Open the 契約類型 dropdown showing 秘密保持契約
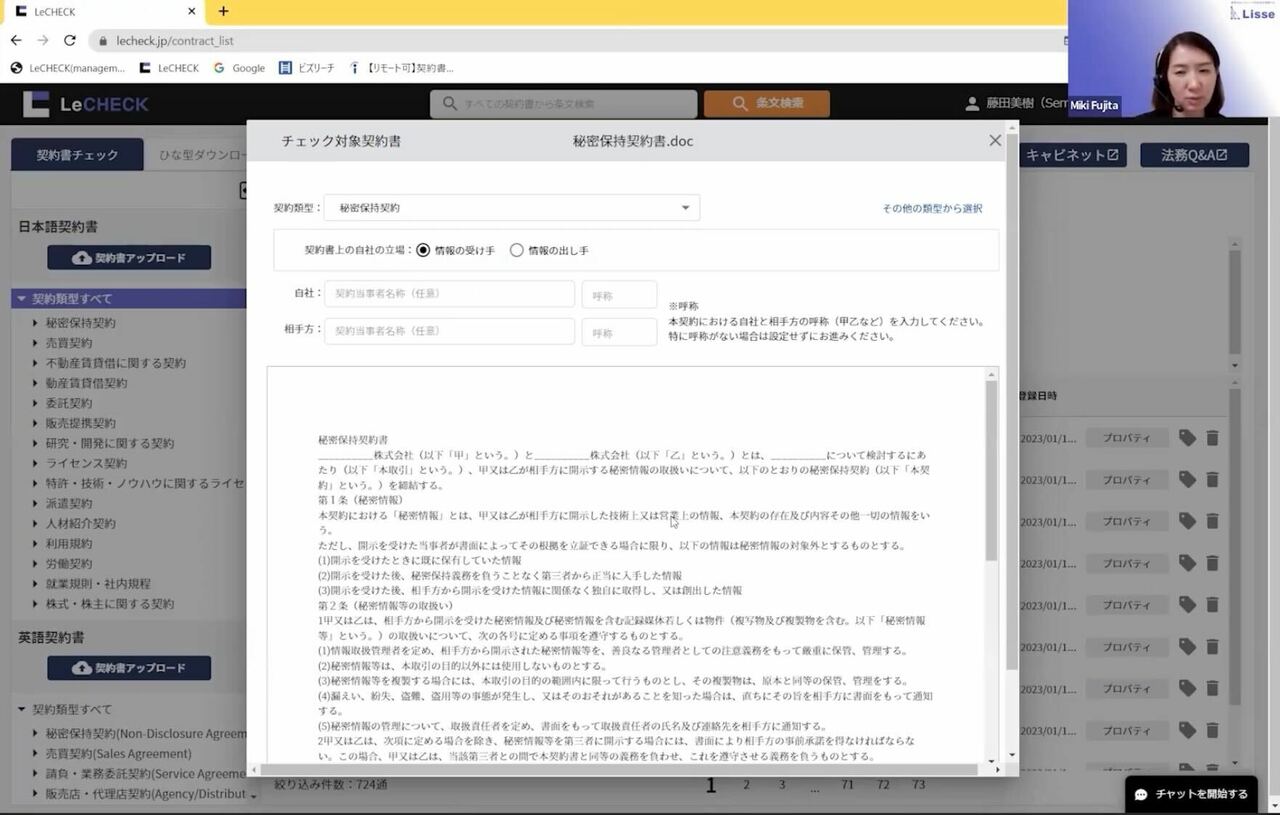 click(x=512, y=208)
